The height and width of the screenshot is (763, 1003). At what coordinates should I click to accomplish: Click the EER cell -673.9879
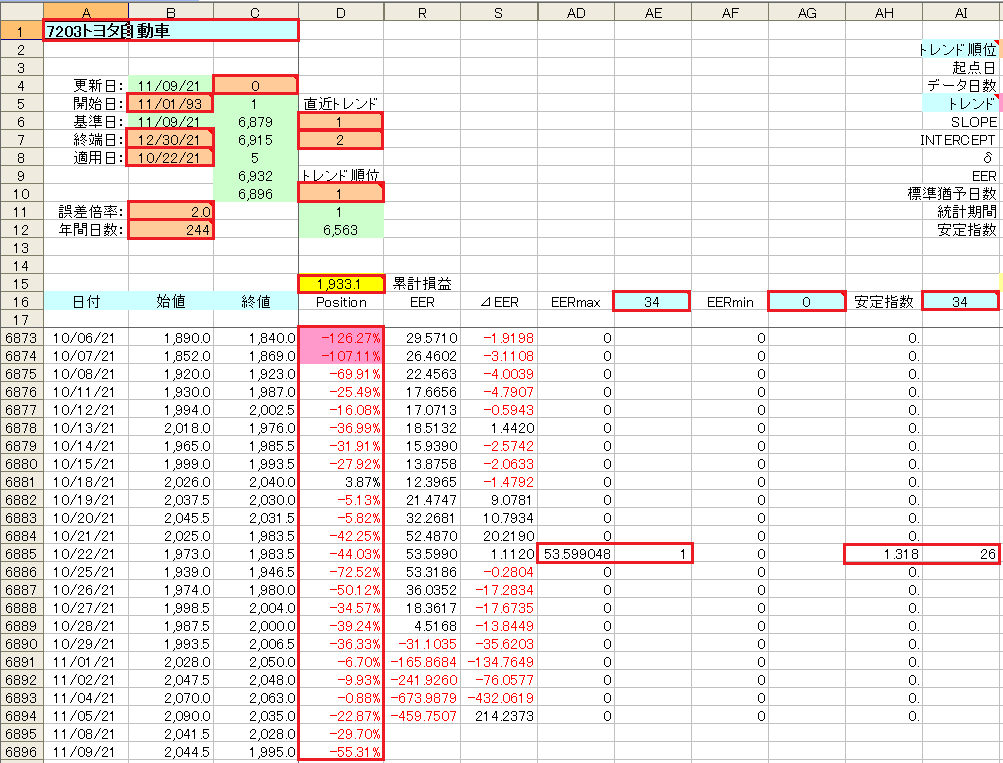(422, 698)
